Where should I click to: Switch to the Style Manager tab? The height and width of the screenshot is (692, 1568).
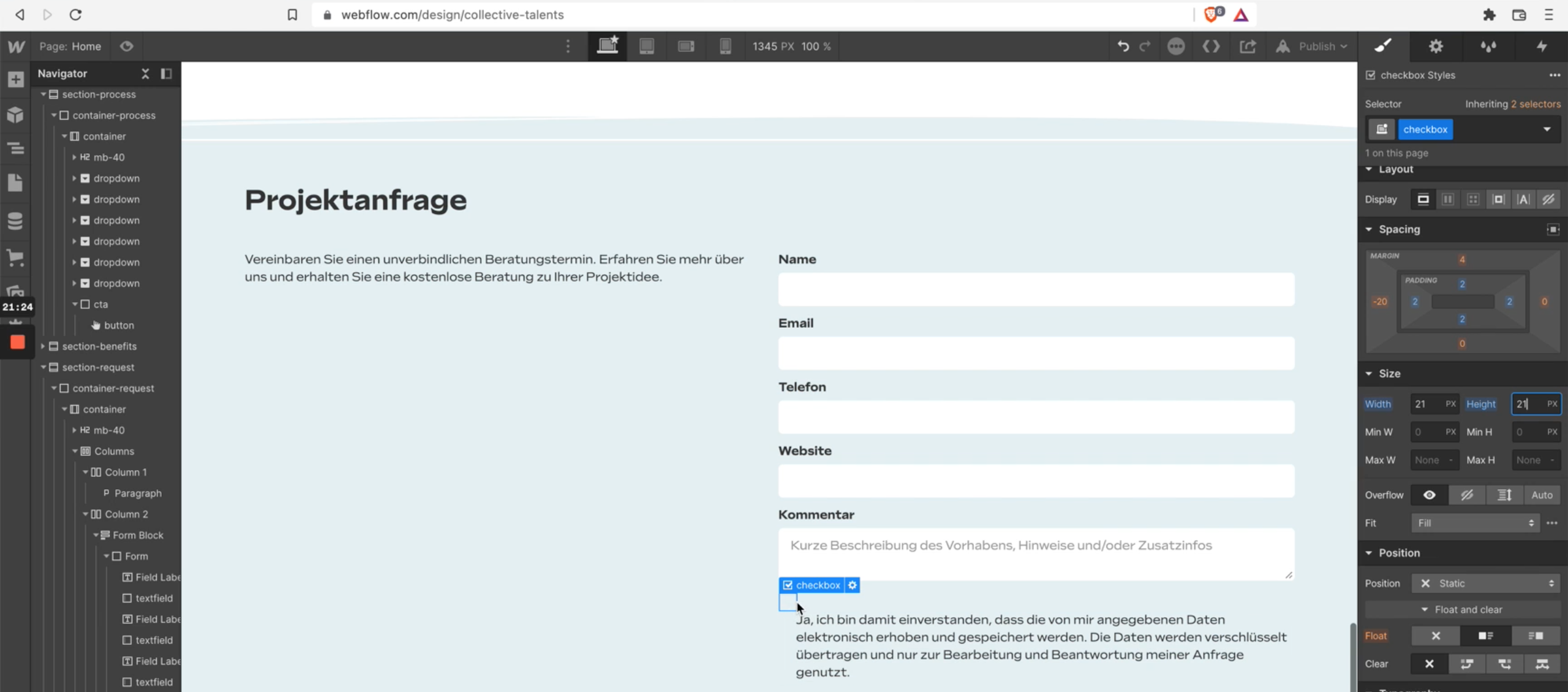pos(1488,47)
